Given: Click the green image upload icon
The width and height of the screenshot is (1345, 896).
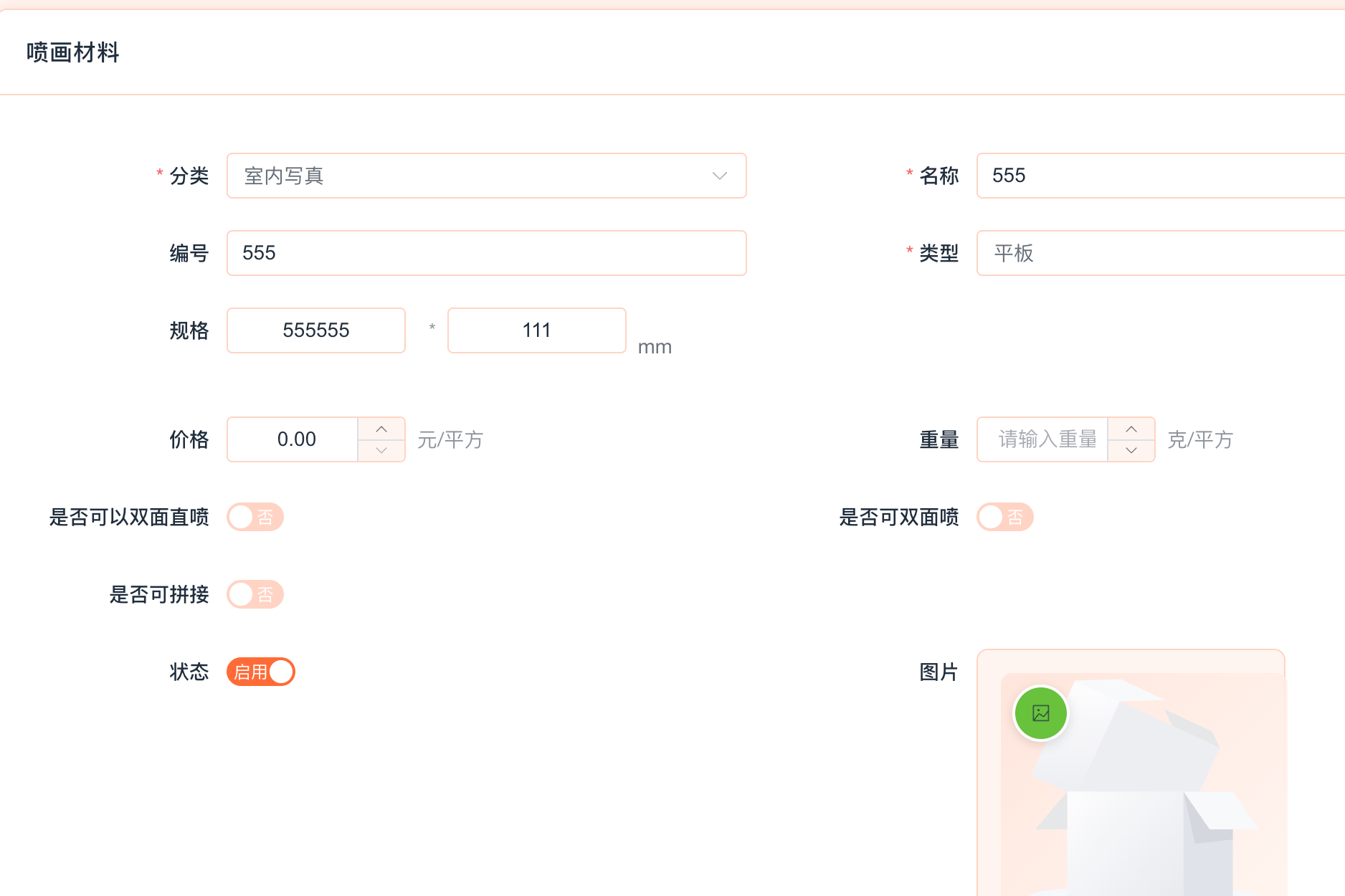Looking at the screenshot, I should click(x=1040, y=713).
